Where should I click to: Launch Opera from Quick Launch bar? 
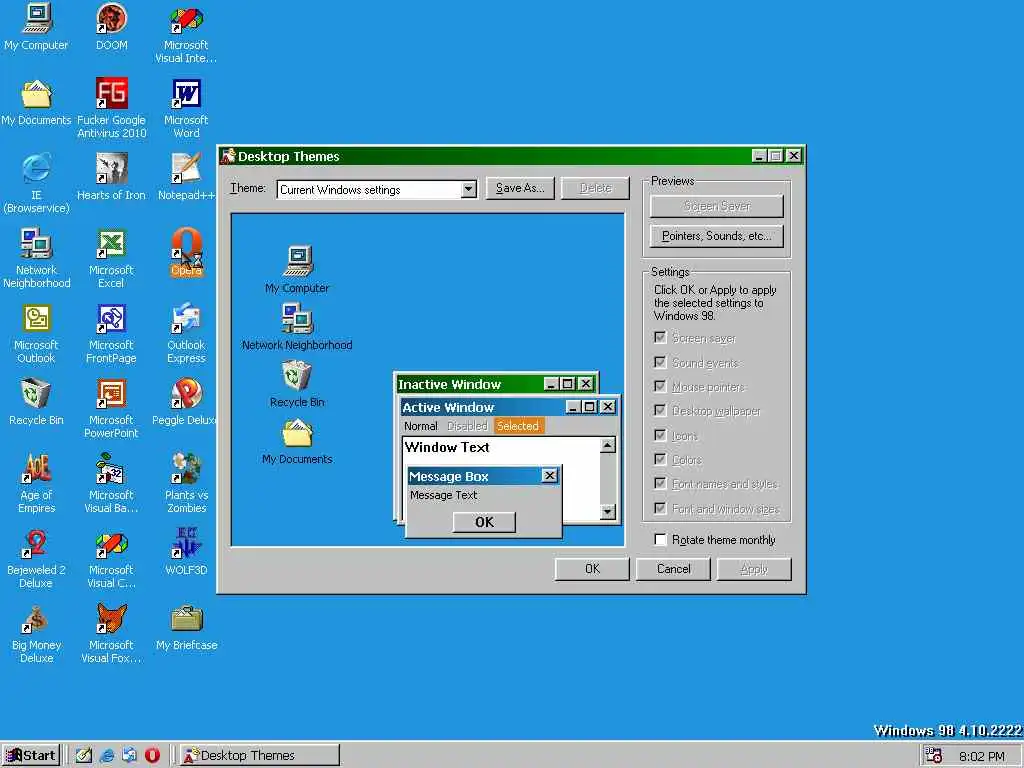152,756
